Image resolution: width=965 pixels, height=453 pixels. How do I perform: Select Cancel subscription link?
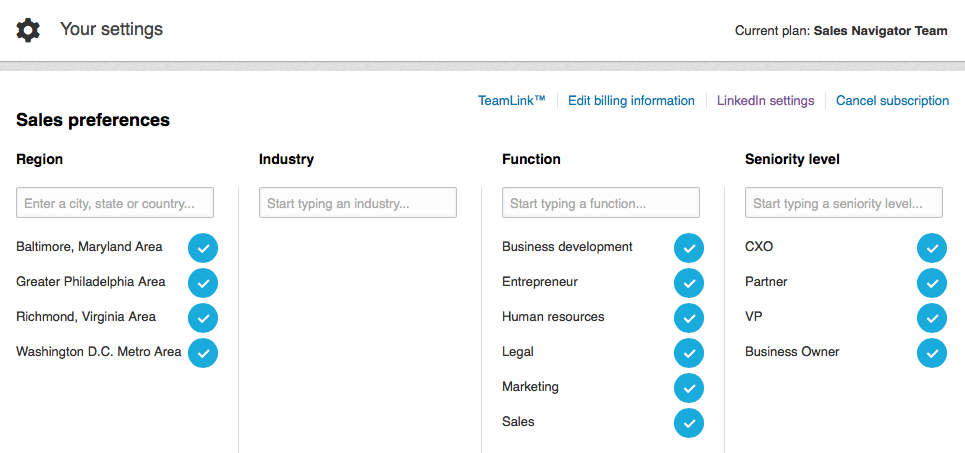892,100
